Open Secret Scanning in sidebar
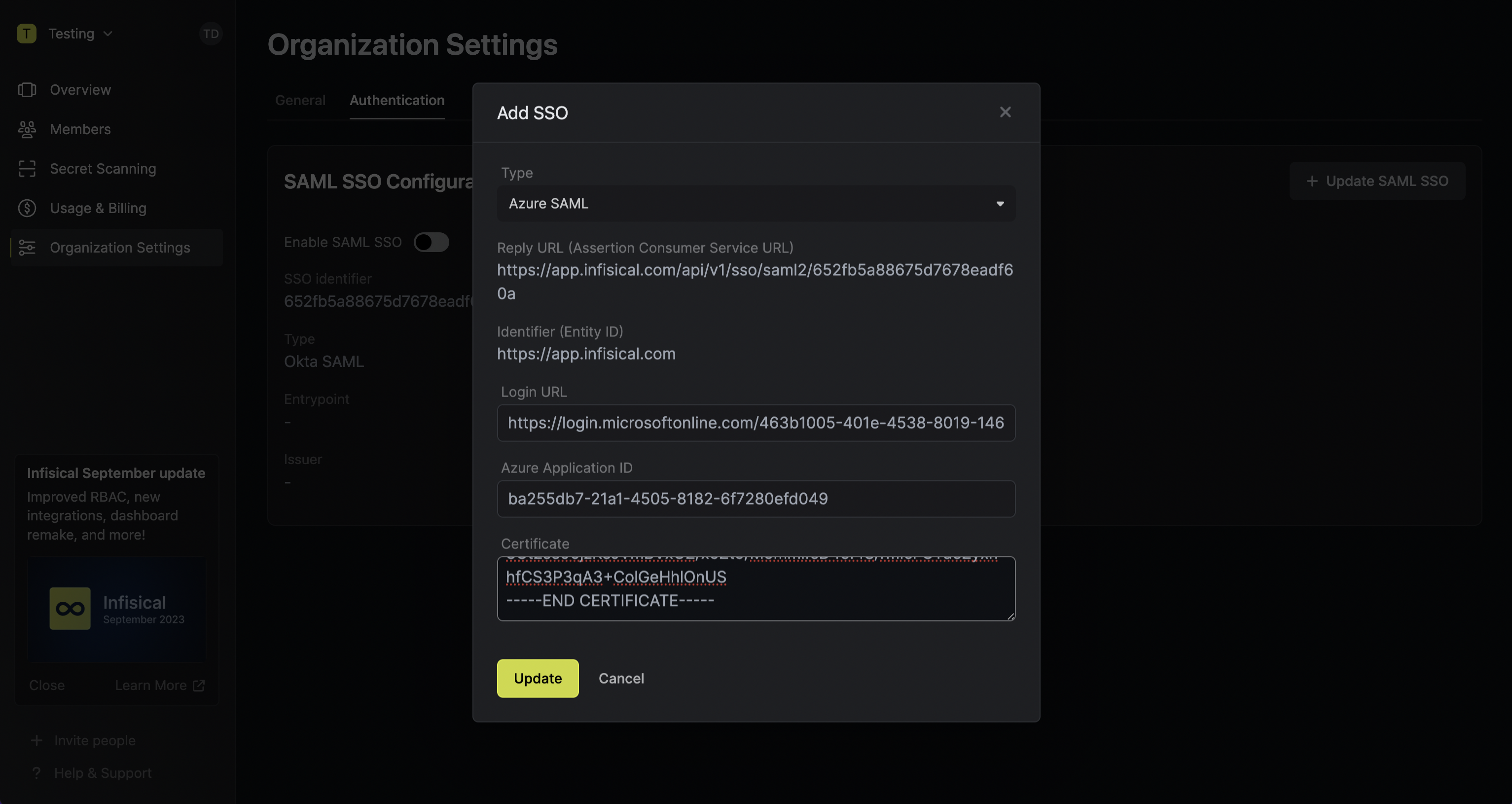This screenshot has width=1512, height=804. point(116,169)
